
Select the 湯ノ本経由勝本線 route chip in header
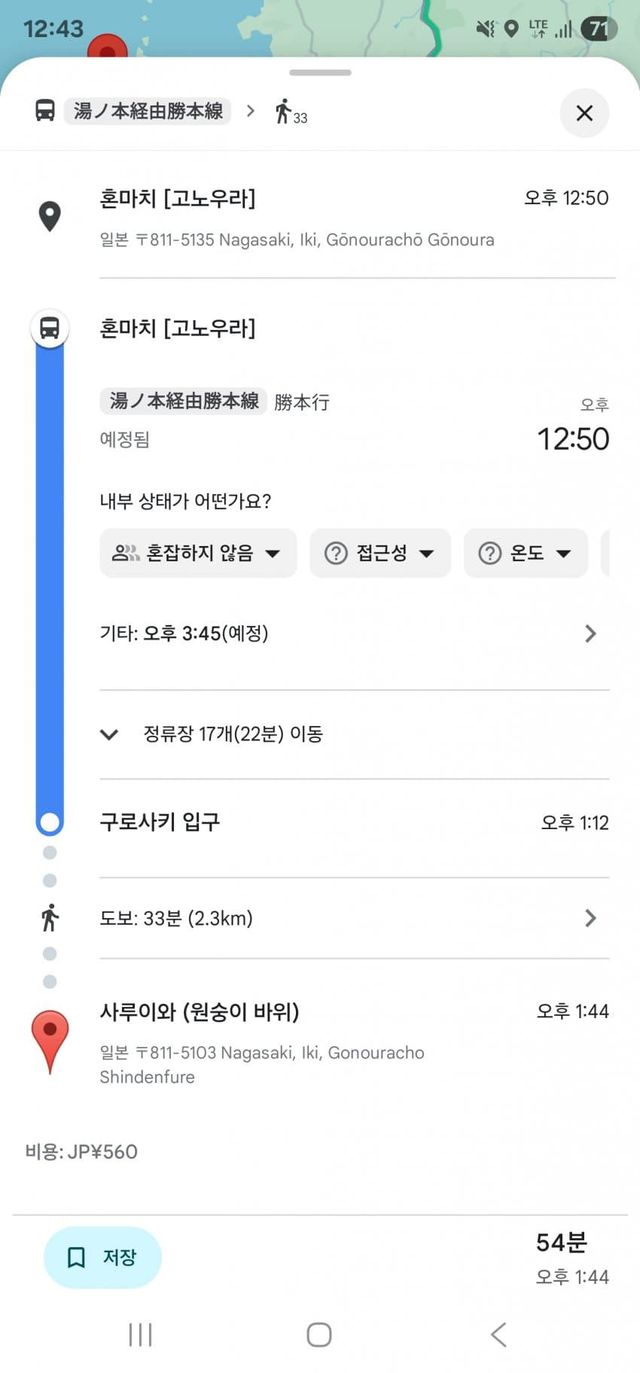pyautogui.click(x=147, y=111)
